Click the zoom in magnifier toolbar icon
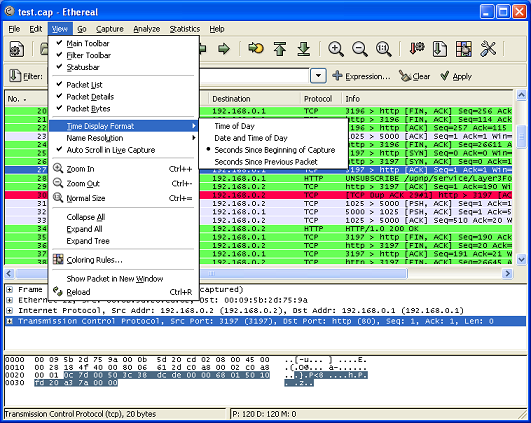531x423 pixels. click(336, 49)
